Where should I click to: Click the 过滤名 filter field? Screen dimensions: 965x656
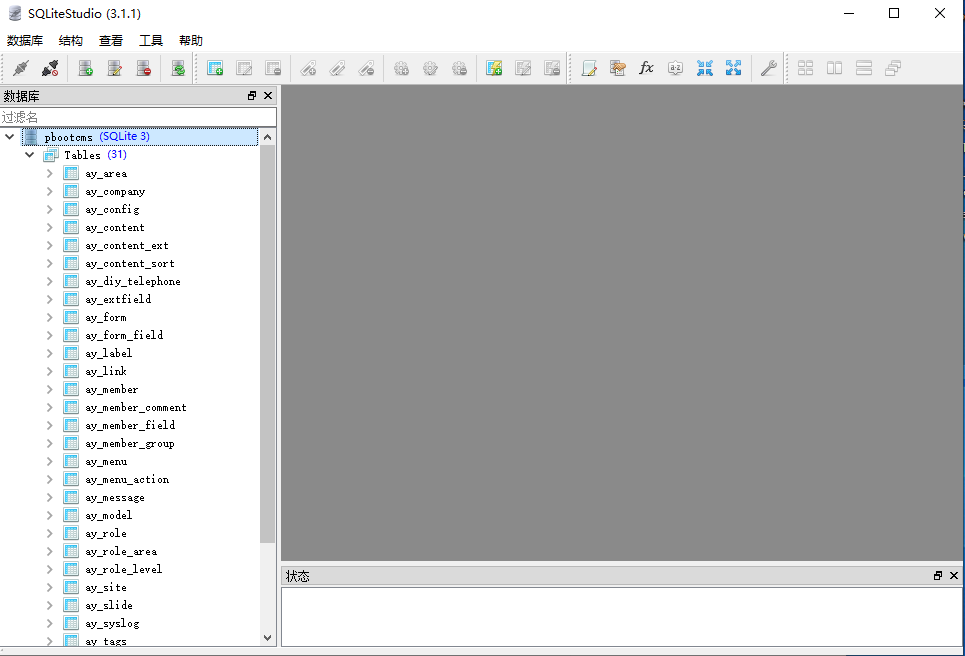[x=138, y=117]
